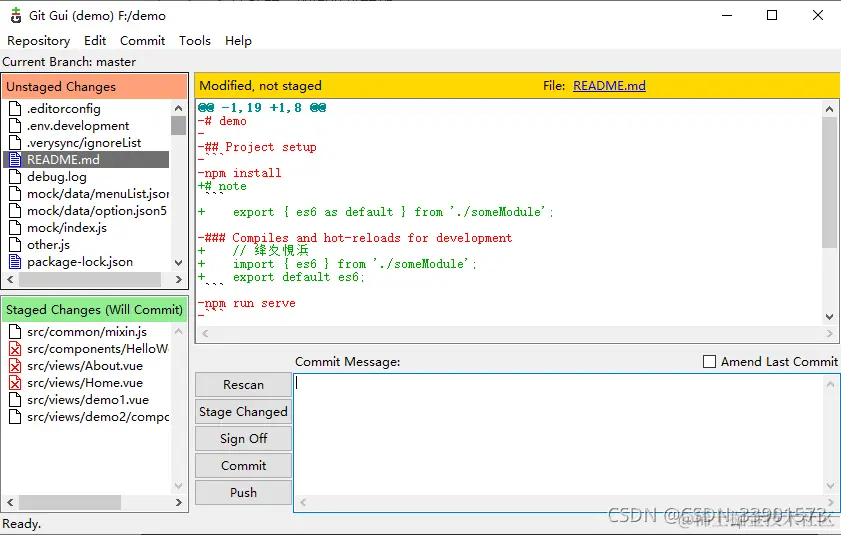
Task: Open the README.md file link in diff header
Action: [x=609, y=86]
